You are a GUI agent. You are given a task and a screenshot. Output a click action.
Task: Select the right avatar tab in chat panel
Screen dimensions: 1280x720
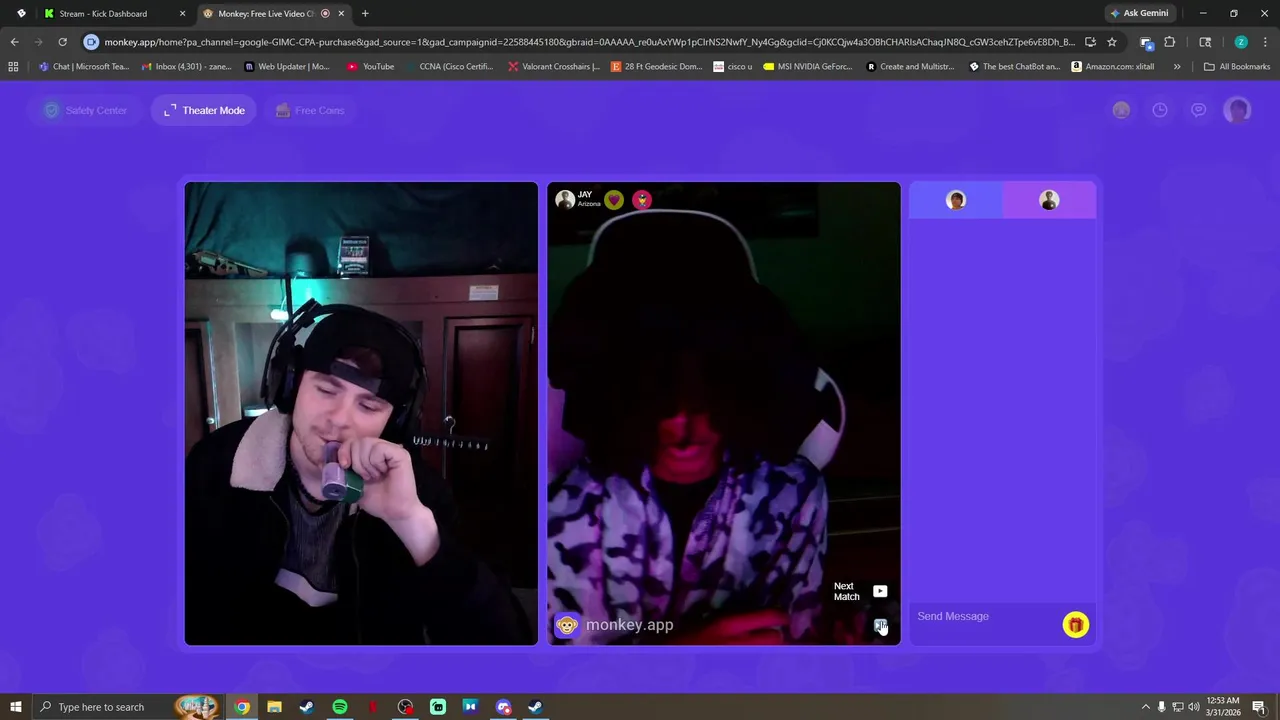tap(1049, 200)
